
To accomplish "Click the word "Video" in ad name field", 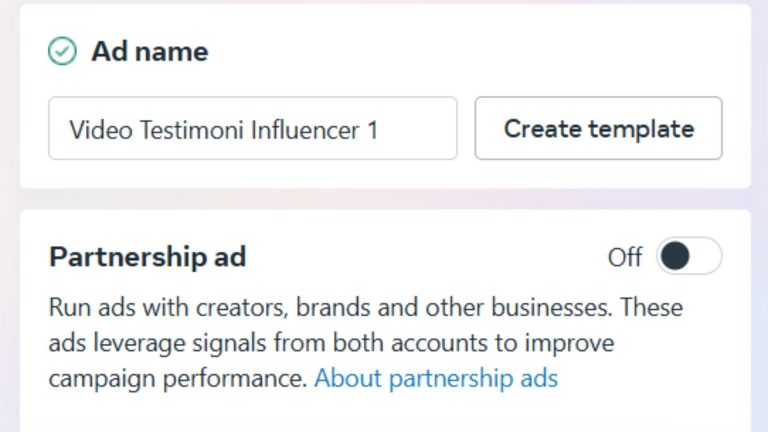I will pos(94,129).
